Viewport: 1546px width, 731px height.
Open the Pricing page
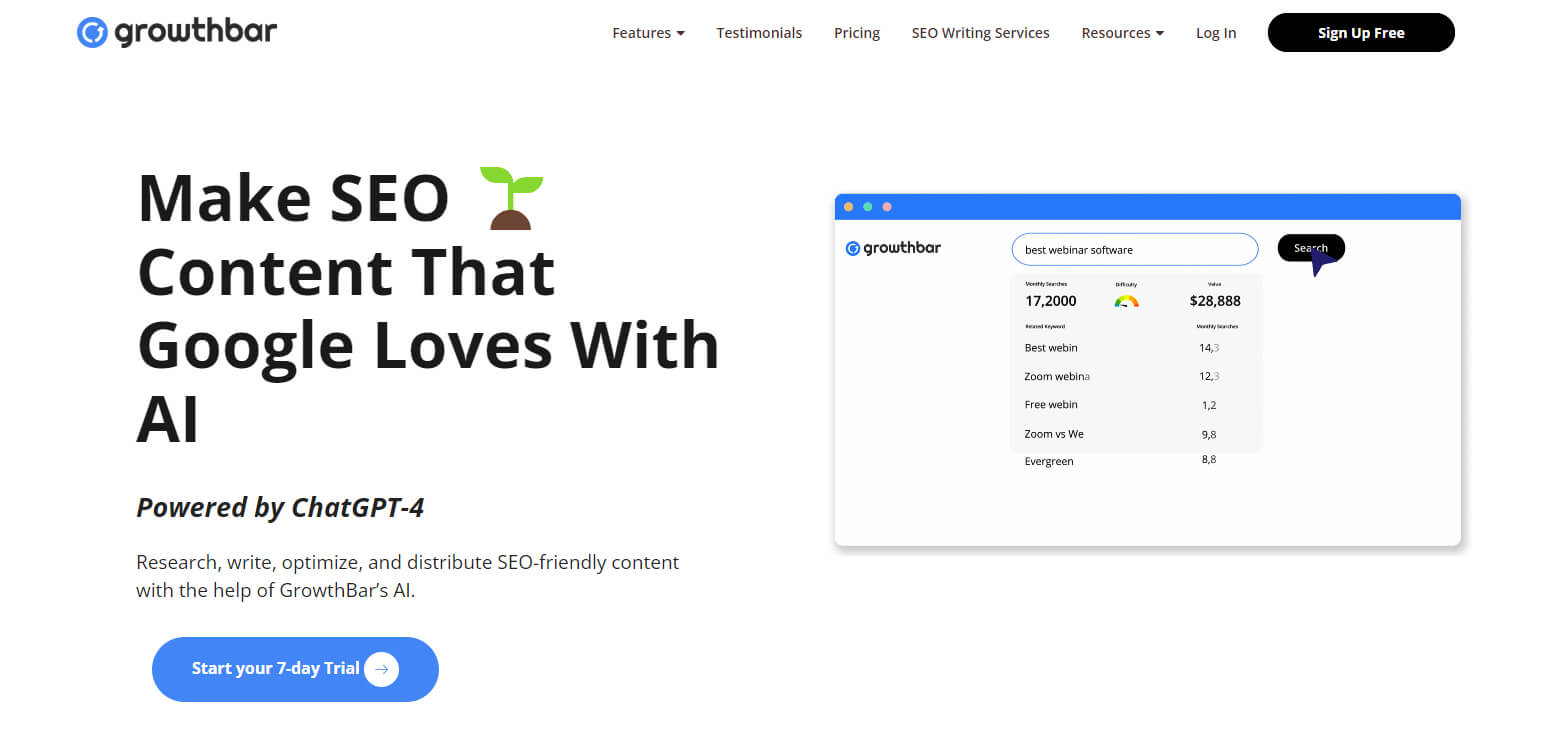(x=857, y=33)
